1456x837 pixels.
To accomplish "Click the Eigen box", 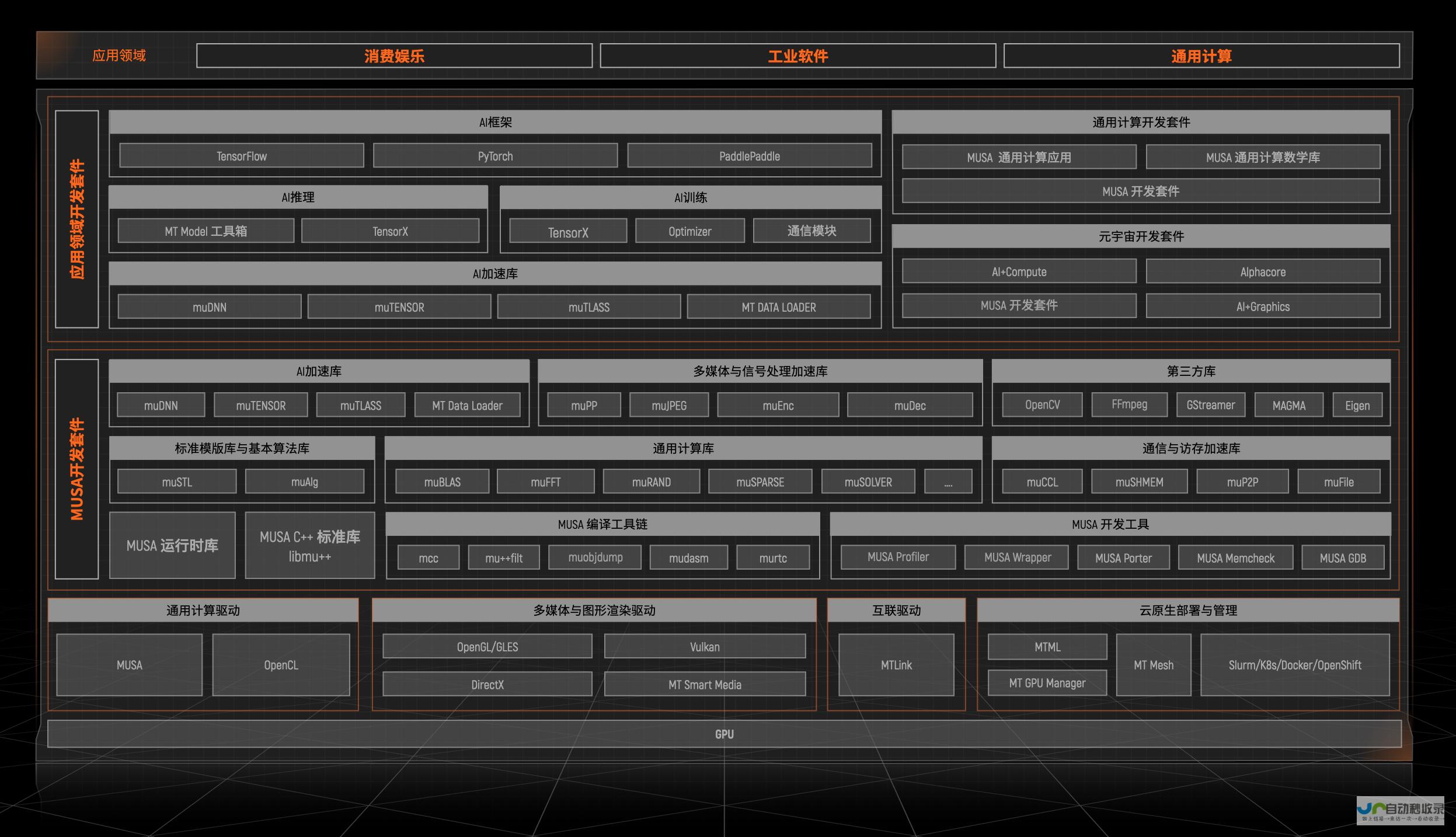I will click(1357, 405).
